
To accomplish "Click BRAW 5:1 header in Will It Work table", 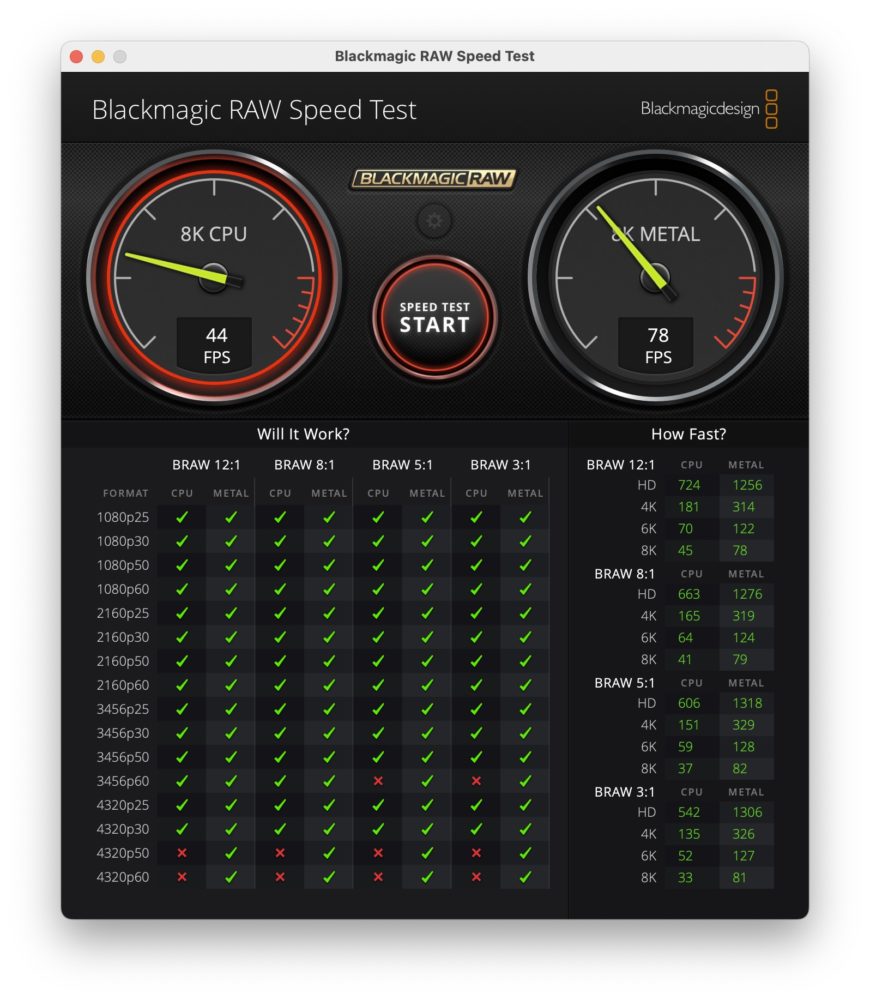I will [x=402, y=465].
